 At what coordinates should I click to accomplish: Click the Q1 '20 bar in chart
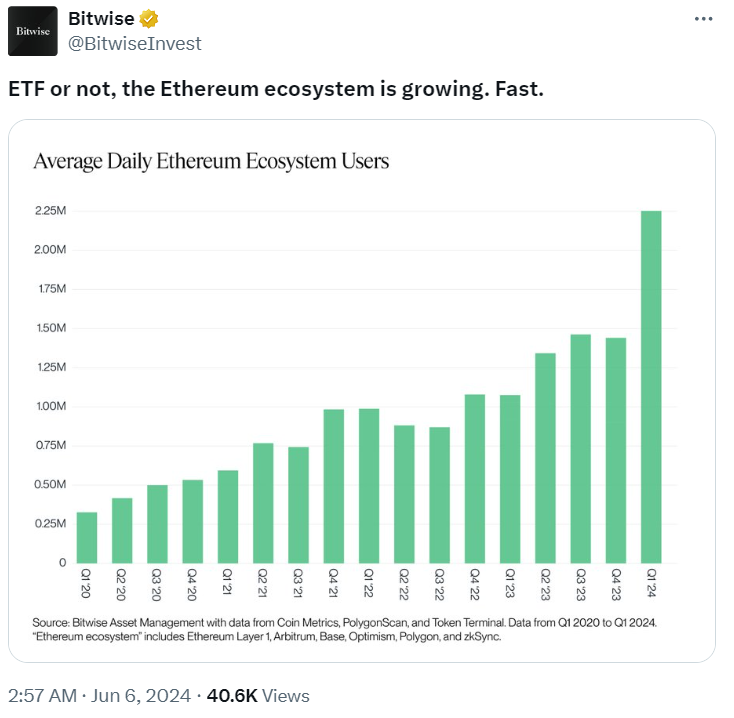(87, 538)
